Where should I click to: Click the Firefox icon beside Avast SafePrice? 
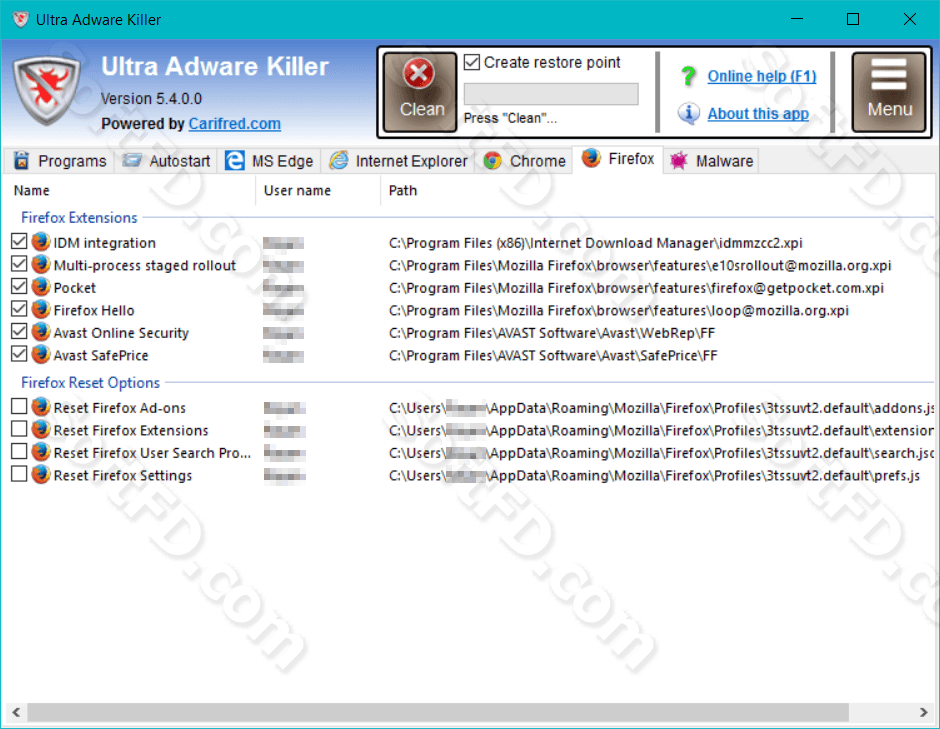point(41,354)
